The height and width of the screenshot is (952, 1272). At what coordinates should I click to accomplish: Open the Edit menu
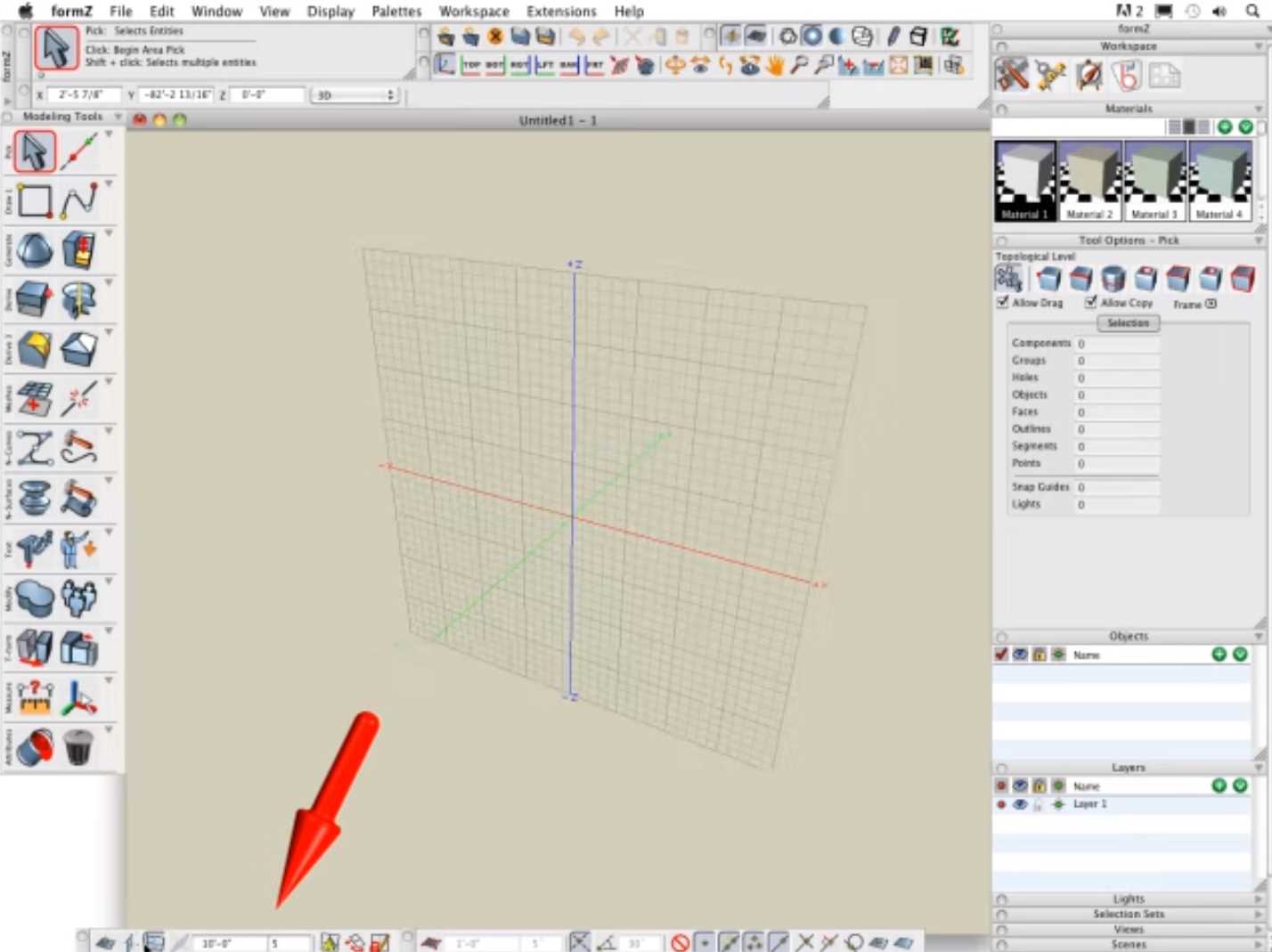click(x=162, y=11)
